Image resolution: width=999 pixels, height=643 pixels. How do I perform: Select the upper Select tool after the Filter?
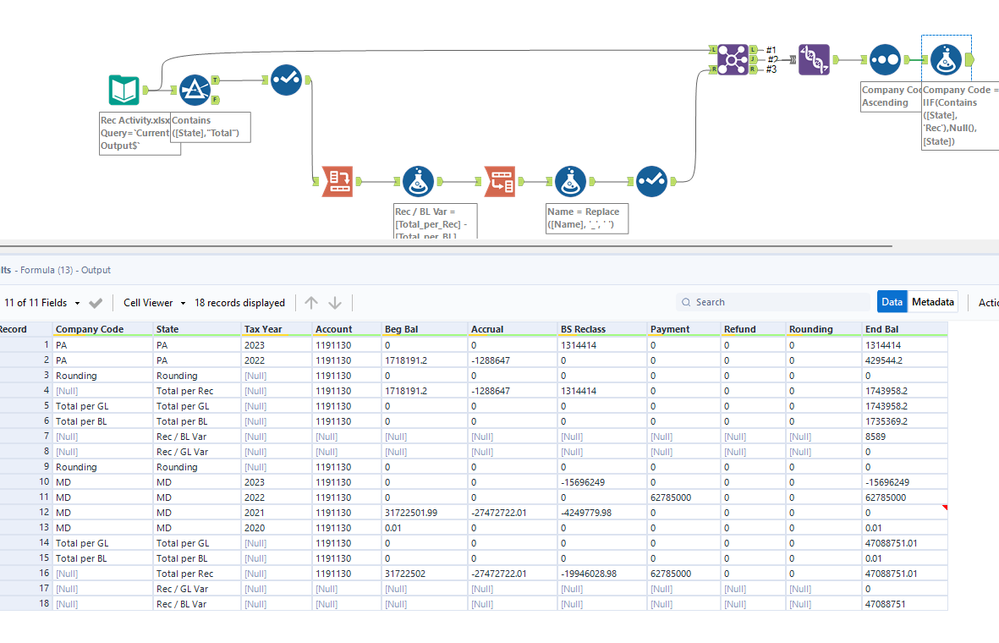pos(286,80)
